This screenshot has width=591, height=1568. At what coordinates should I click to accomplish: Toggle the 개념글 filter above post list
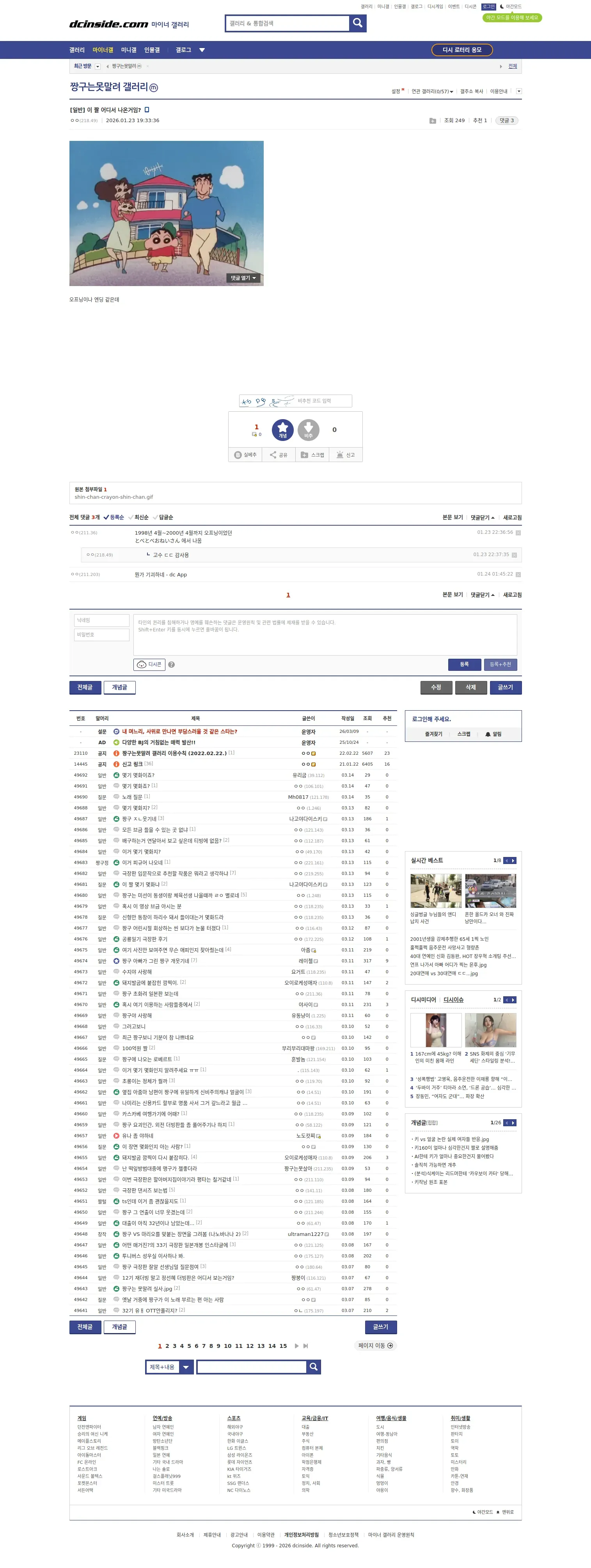click(x=119, y=687)
